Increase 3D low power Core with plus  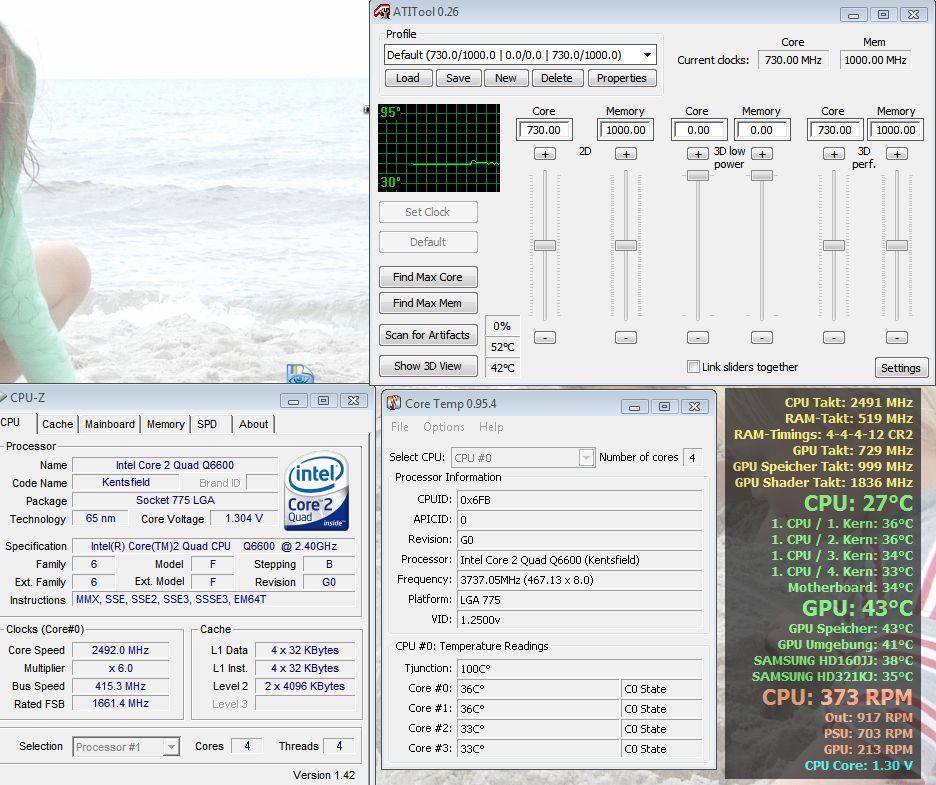point(698,154)
